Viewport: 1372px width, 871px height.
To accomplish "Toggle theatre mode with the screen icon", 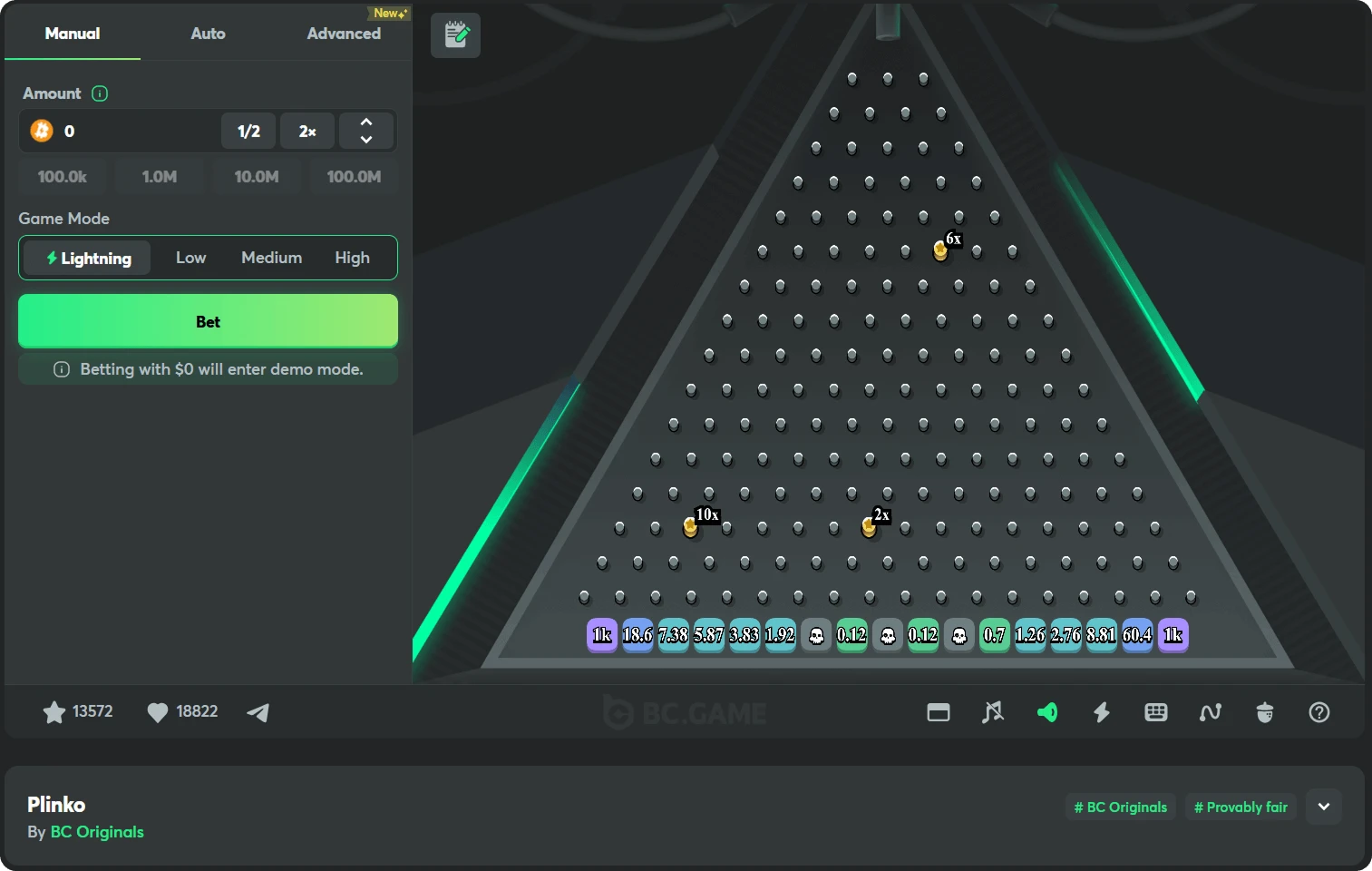I will click(939, 712).
